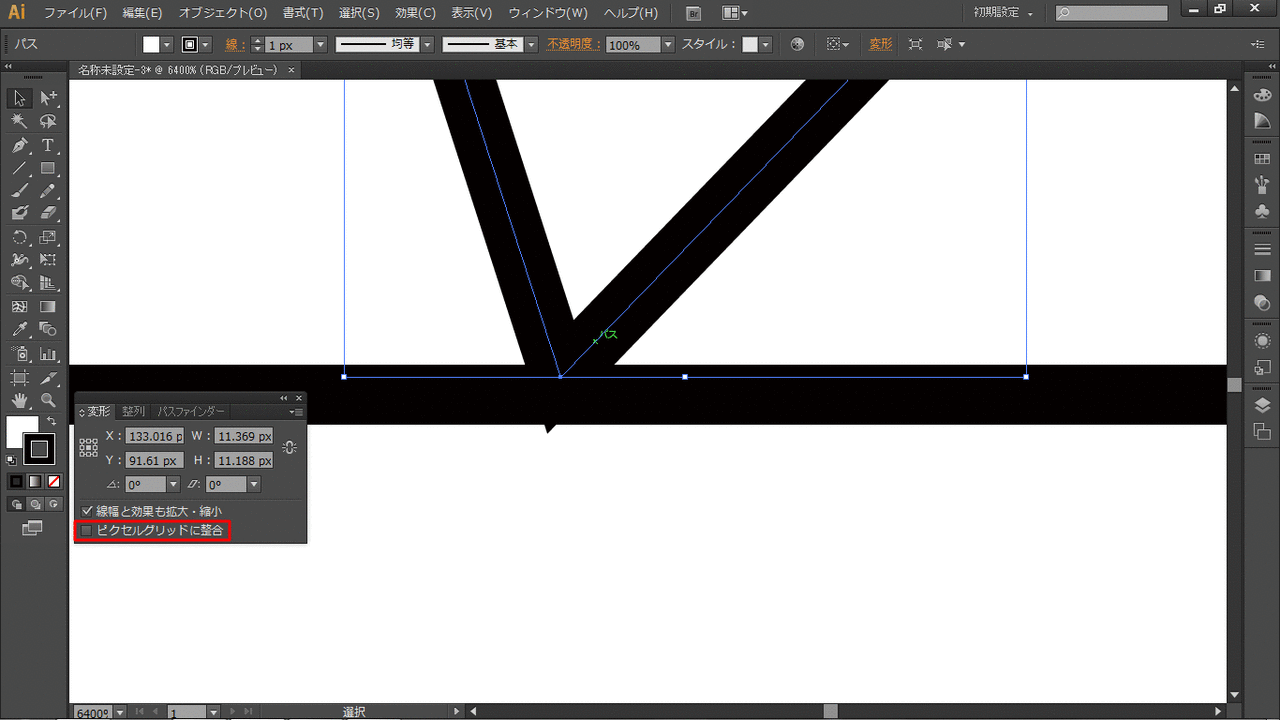
Task: Open the transform panel flyout menu
Action: pyautogui.click(x=296, y=411)
